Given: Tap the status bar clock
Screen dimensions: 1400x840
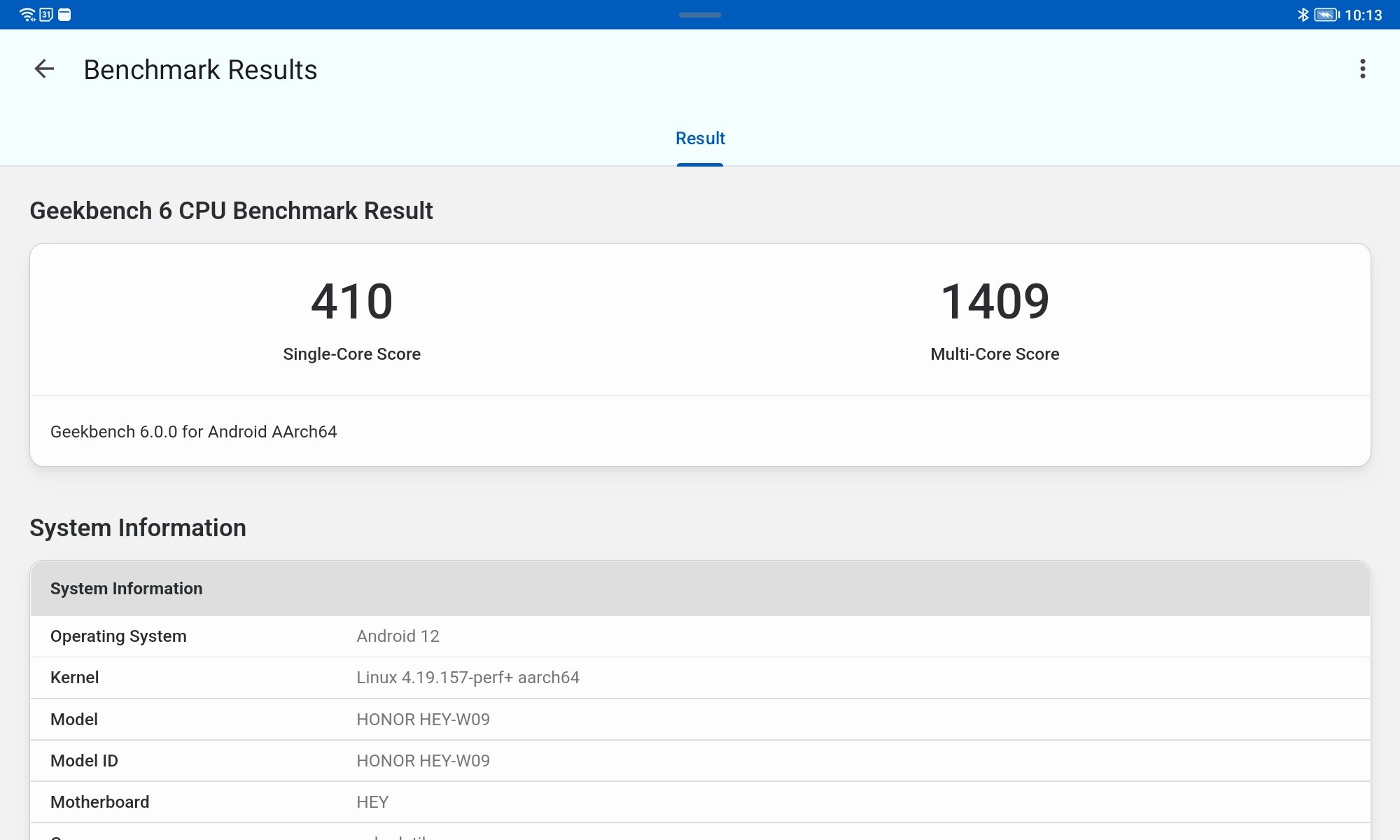Looking at the screenshot, I should [x=1363, y=15].
